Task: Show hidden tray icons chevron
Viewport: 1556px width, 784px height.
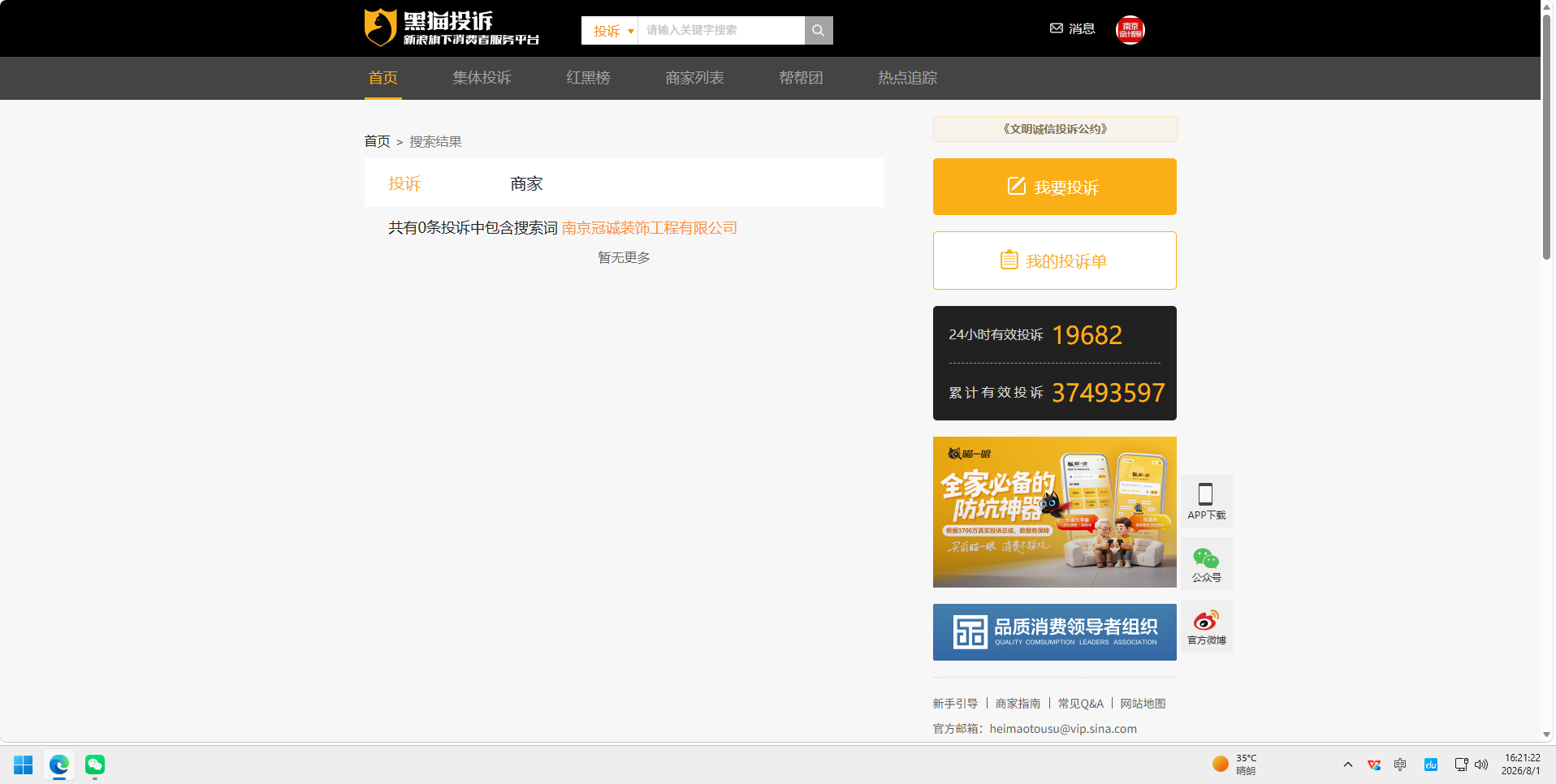Action: [x=1348, y=765]
